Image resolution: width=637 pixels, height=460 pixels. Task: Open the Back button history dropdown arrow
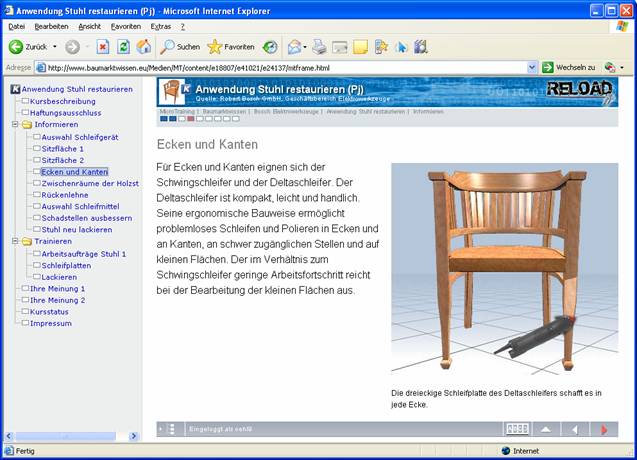point(55,47)
